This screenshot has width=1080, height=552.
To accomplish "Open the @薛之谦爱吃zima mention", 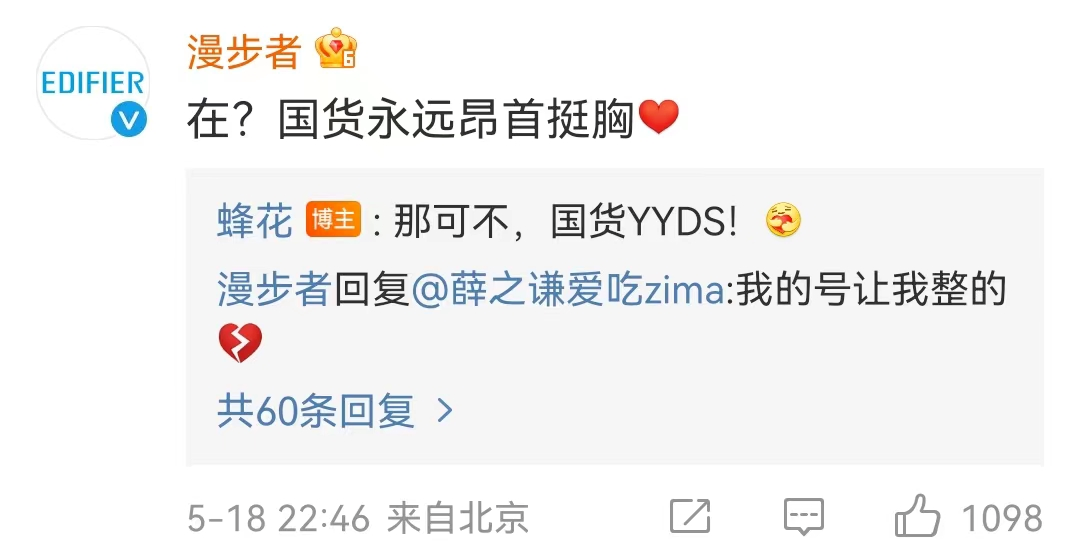I will pyautogui.click(x=568, y=289).
